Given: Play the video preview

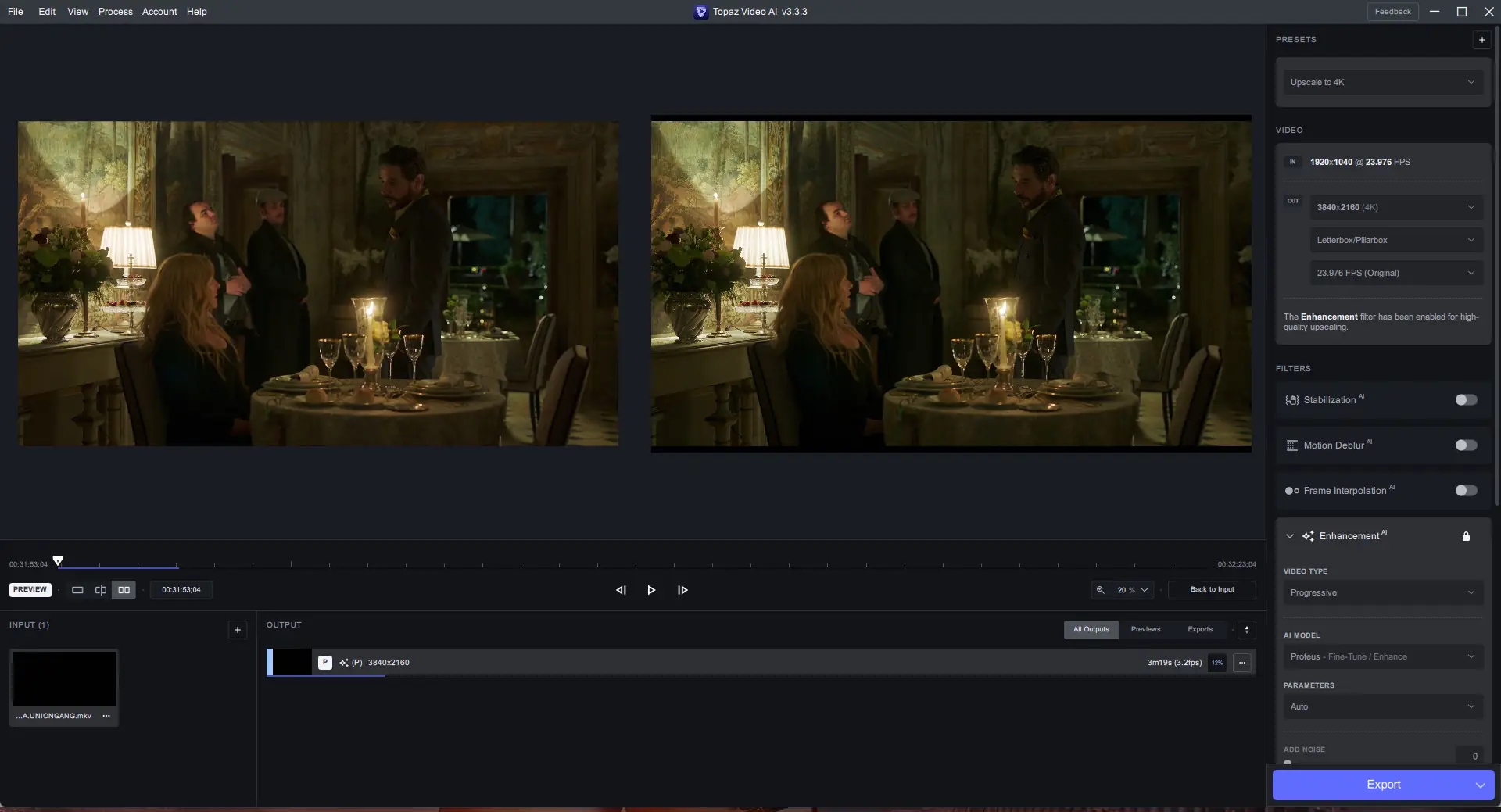Looking at the screenshot, I should click(x=651, y=590).
